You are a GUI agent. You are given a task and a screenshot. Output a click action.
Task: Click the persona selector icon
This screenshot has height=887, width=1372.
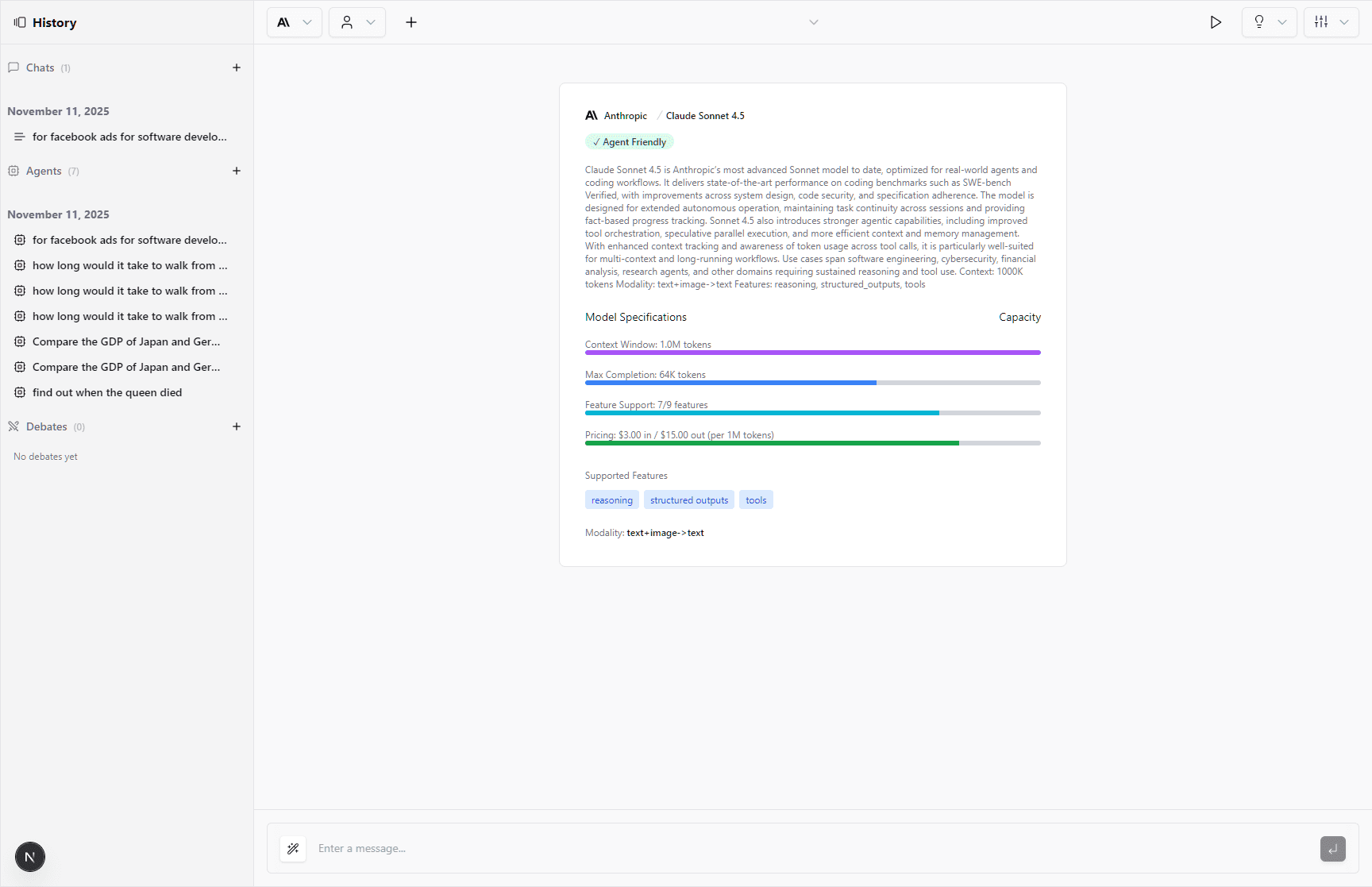347,22
